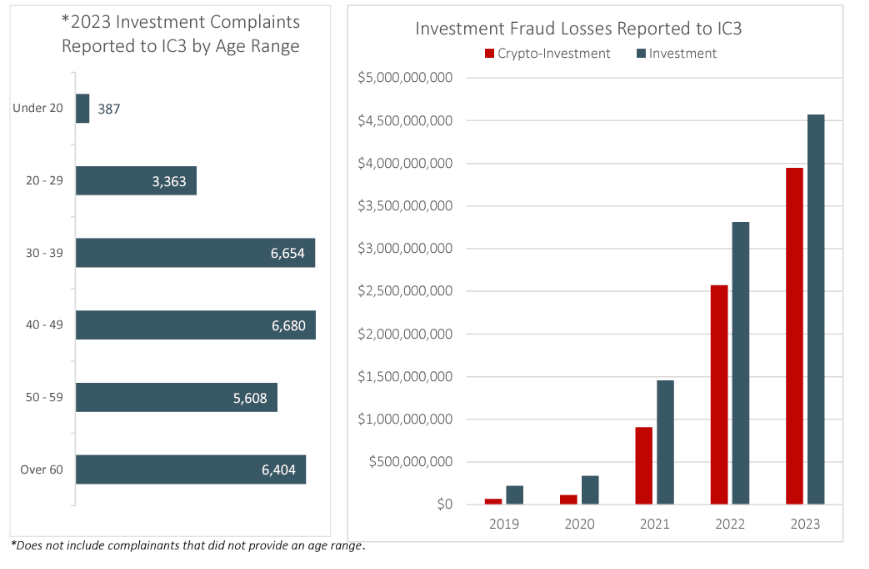Click the 30 - 39 bar showing 6,654
This screenshot has width=869, height=569.
[x=195, y=253]
